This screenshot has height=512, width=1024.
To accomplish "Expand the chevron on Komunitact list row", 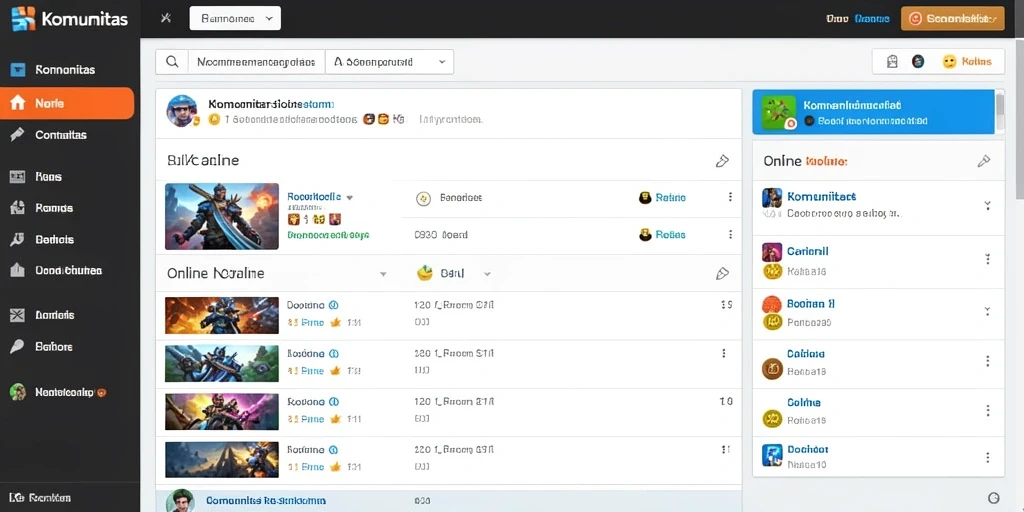I will [987, 205].
